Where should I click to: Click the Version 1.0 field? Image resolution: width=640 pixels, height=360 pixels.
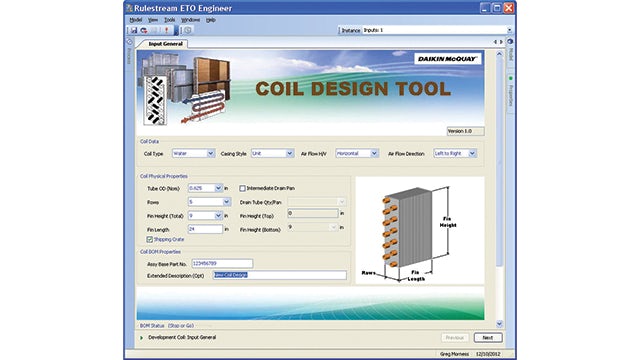coord(466,131)
